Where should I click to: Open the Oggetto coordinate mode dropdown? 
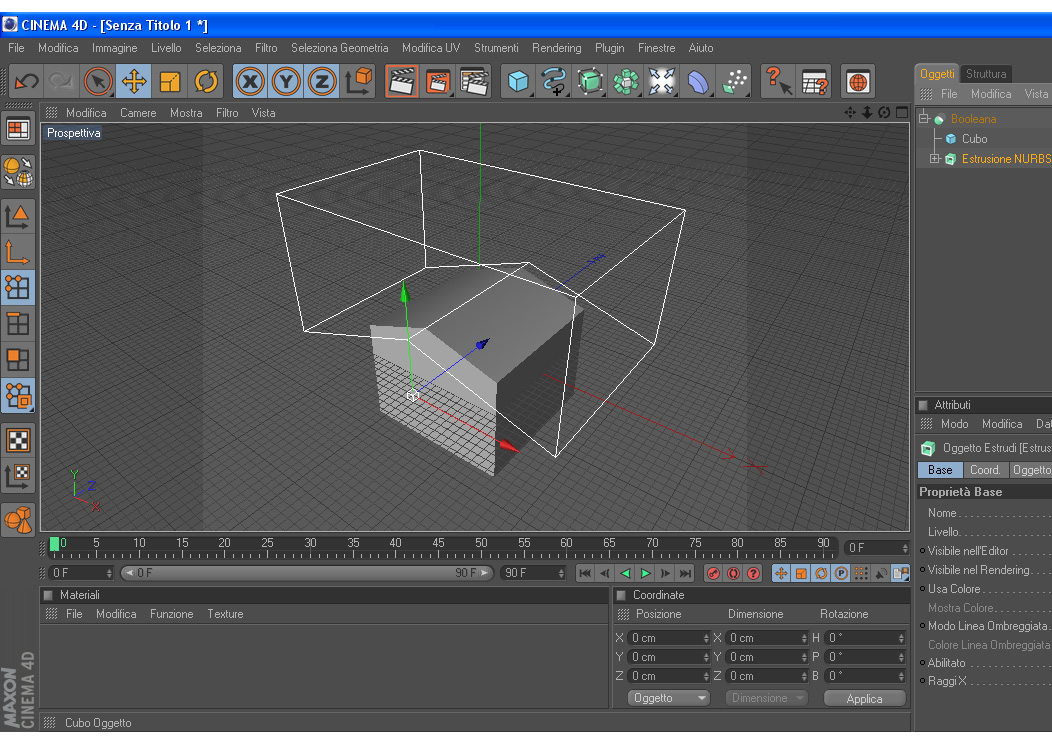click(668, 698)
